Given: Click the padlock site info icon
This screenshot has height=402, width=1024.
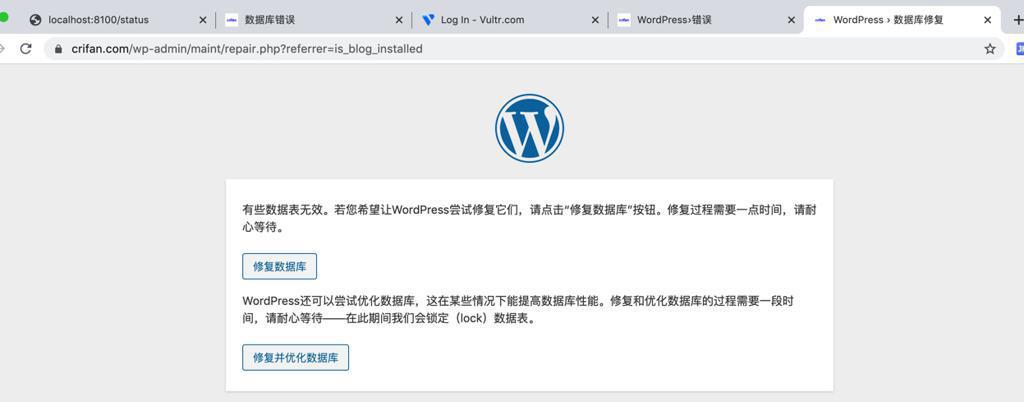Looking at the screenshot, I should click(x=58, y=48).
